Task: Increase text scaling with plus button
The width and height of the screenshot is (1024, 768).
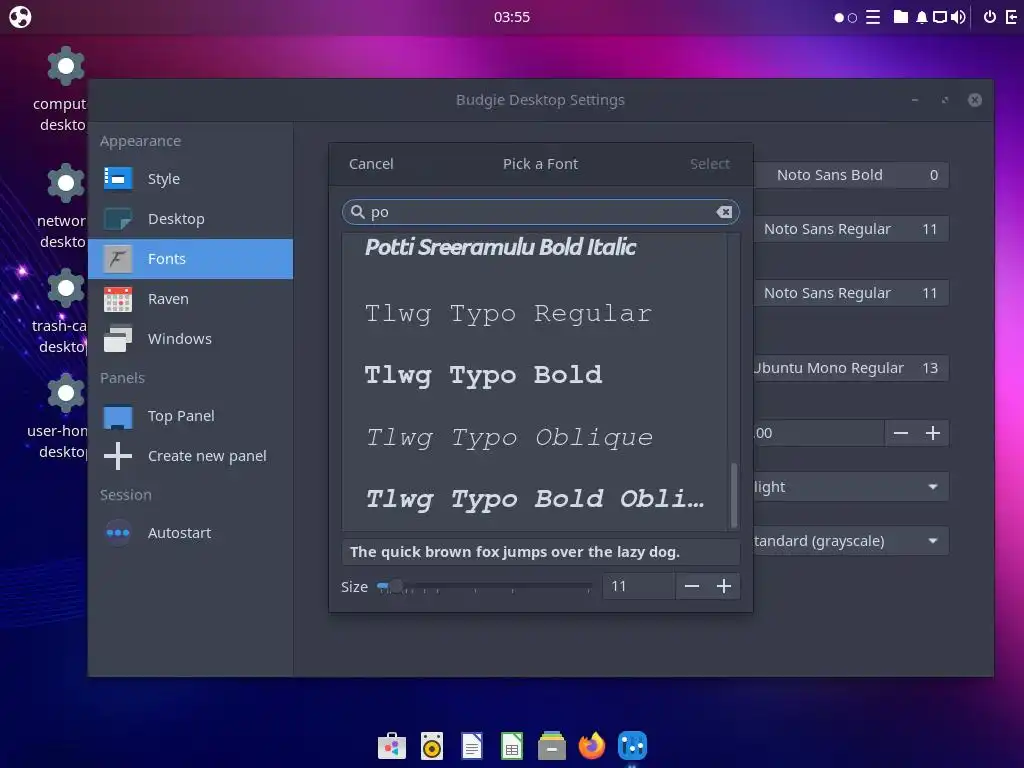Action: click(933, 433)
